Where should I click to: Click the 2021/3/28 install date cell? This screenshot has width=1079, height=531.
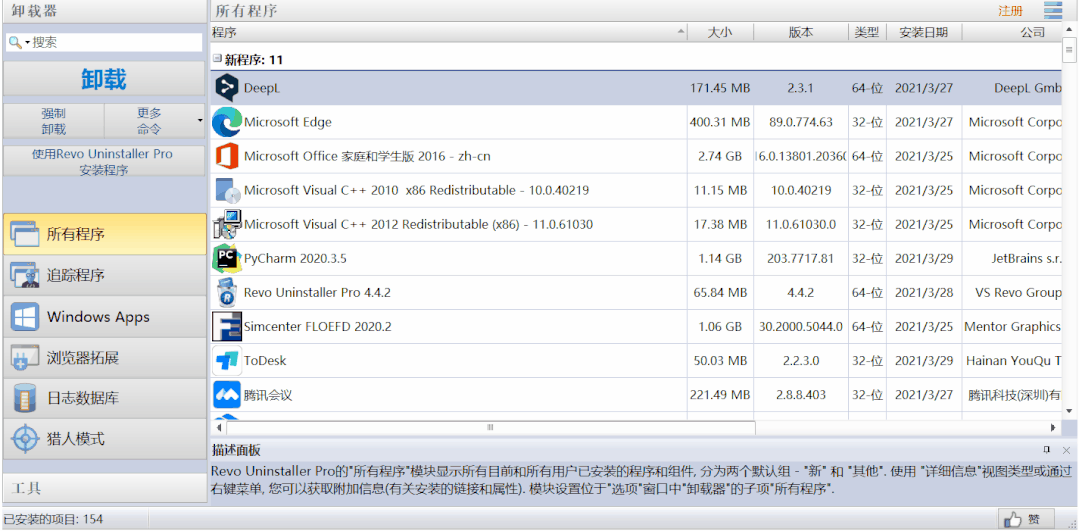coord(923,292)
